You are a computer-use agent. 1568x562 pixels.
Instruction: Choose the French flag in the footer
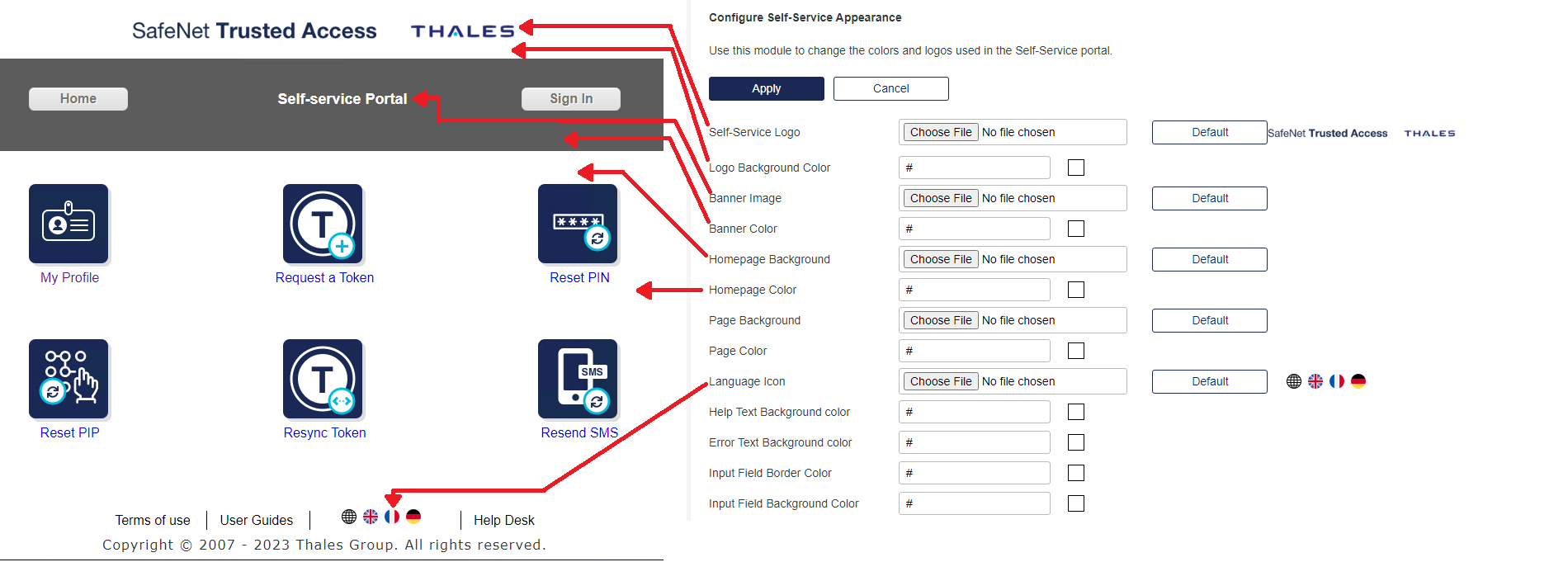tap(392, 517)
